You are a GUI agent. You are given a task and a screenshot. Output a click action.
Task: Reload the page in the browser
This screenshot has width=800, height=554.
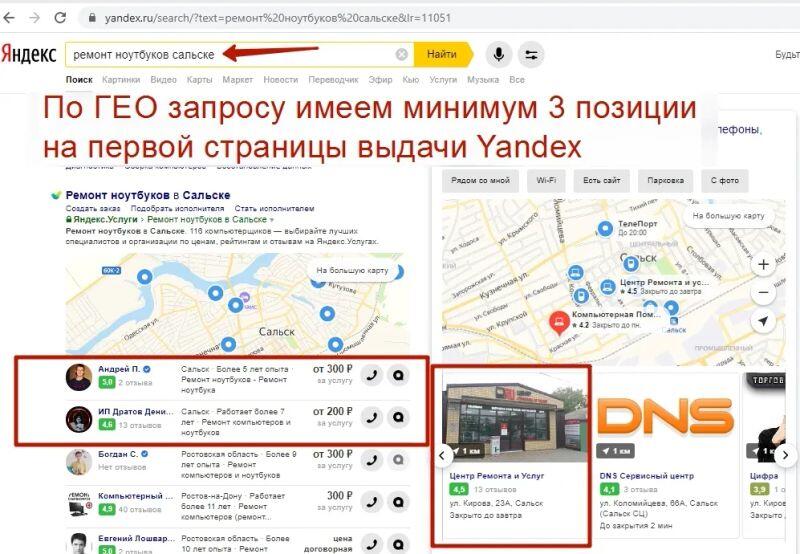pyautogui.click(x=60, y=18)
